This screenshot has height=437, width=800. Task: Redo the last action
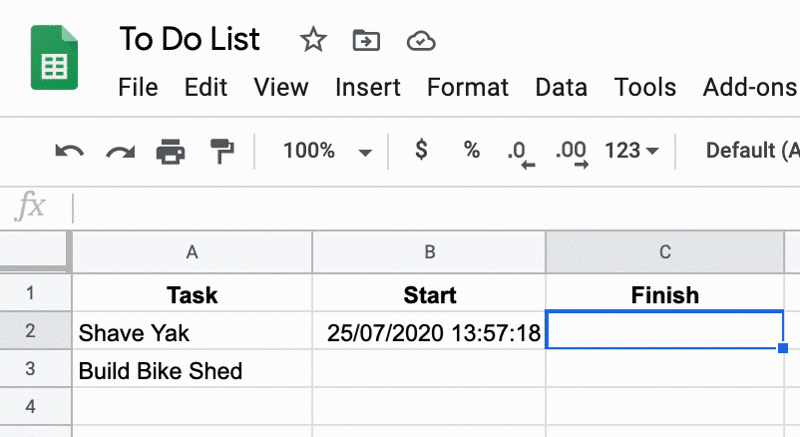(x=120, y=151)
